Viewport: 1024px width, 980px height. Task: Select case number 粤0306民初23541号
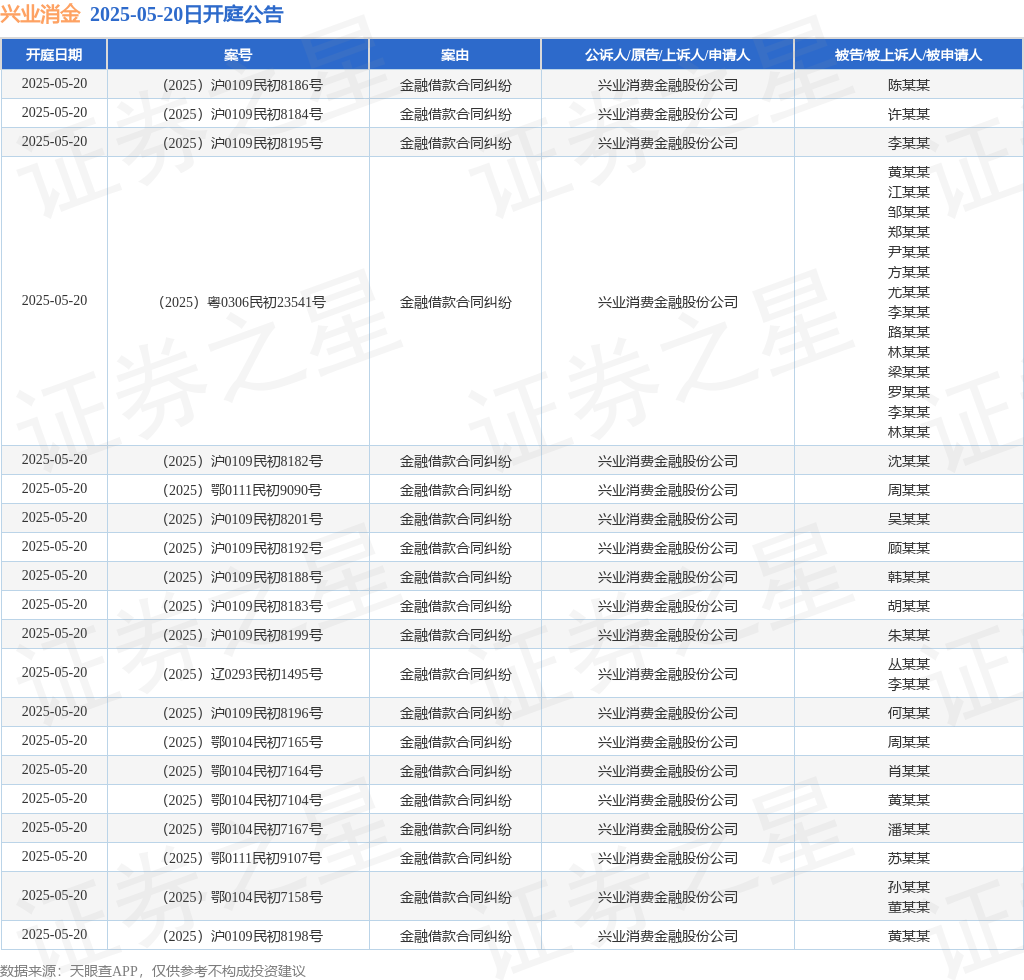(242, 302)
